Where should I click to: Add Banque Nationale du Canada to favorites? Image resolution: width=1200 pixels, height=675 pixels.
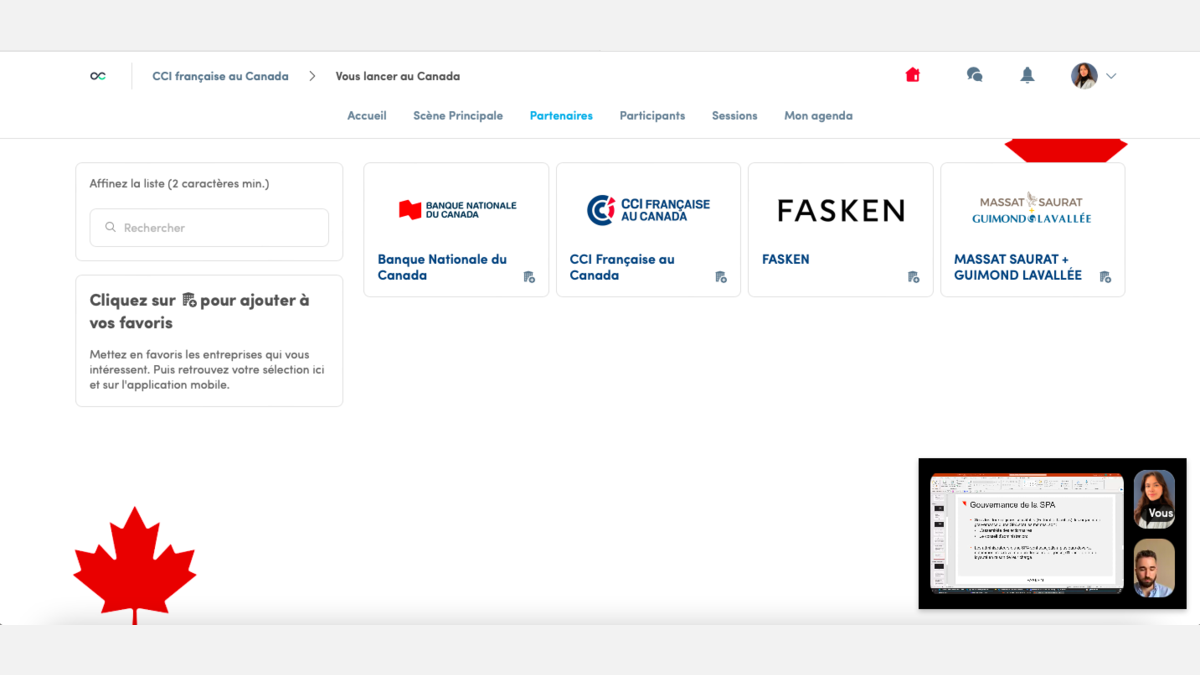pyautogui.click(x=529, y=277)
